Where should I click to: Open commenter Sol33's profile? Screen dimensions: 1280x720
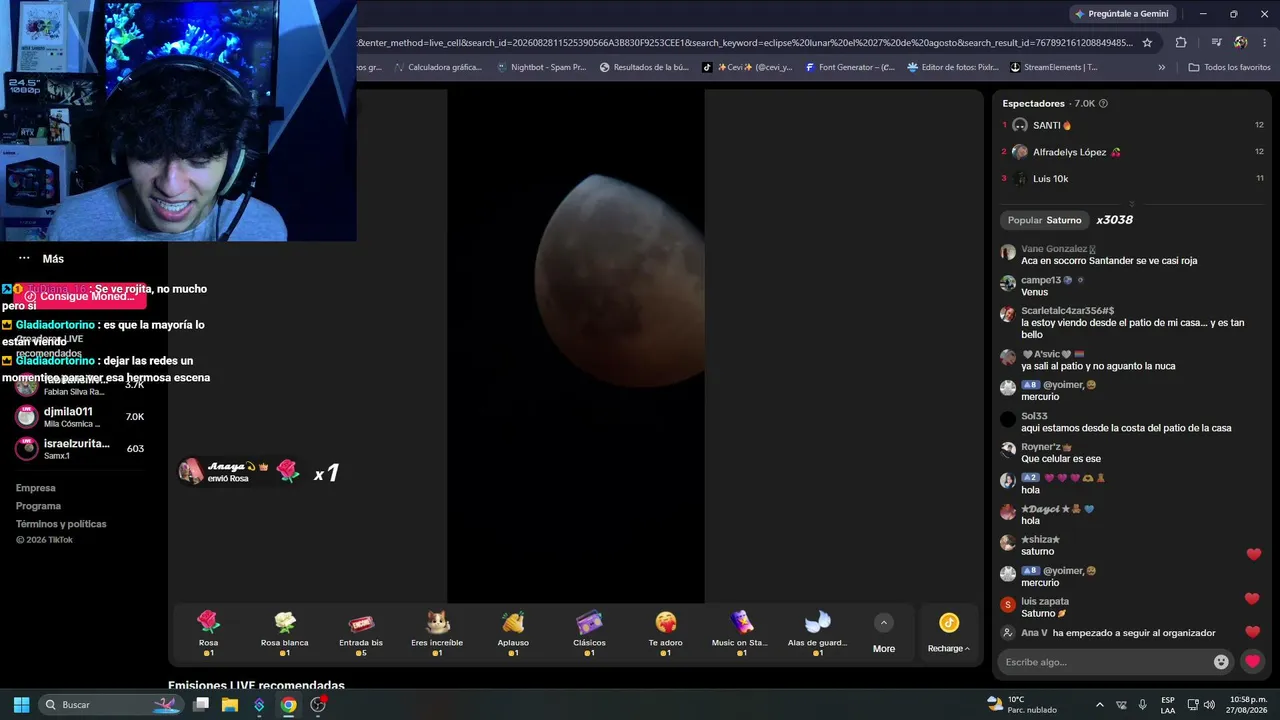point(1034,416)
